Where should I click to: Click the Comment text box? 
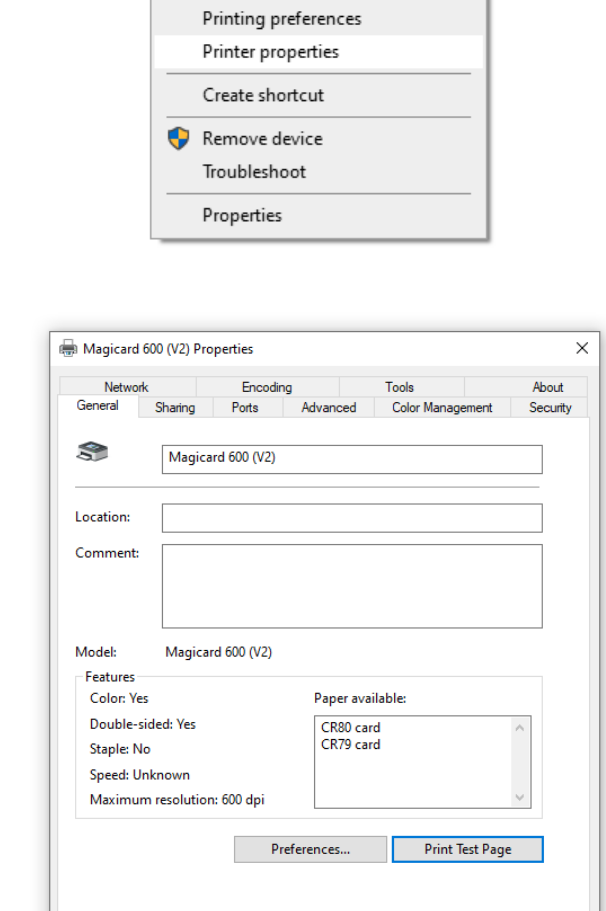coord(352,586)
